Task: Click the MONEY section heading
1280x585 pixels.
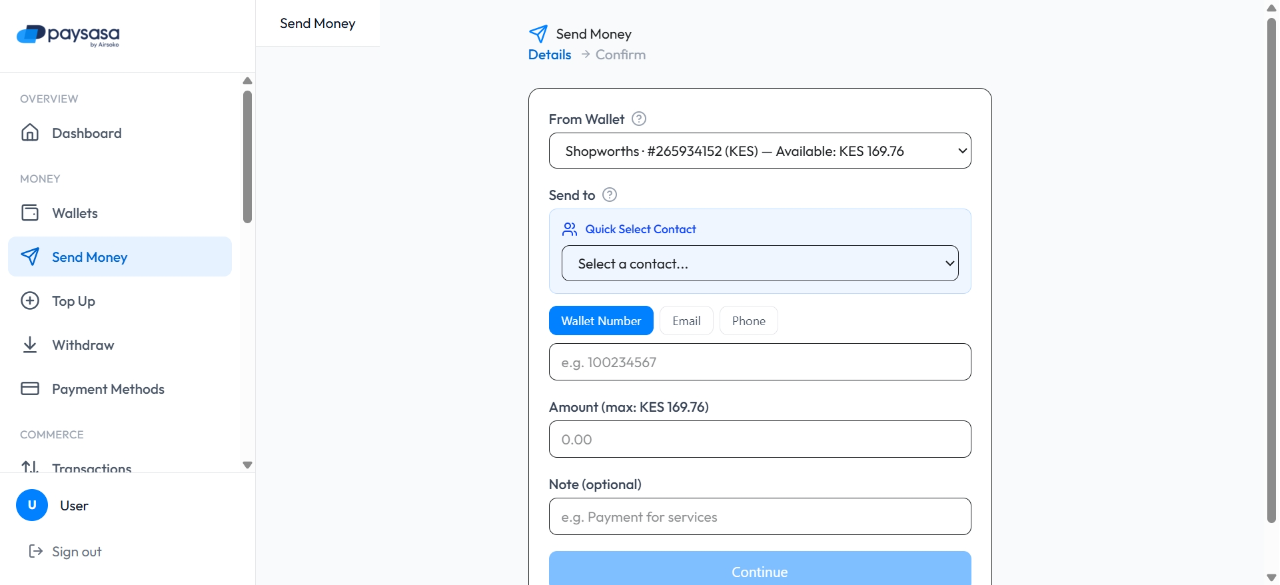Action: (x=40, y=179)
